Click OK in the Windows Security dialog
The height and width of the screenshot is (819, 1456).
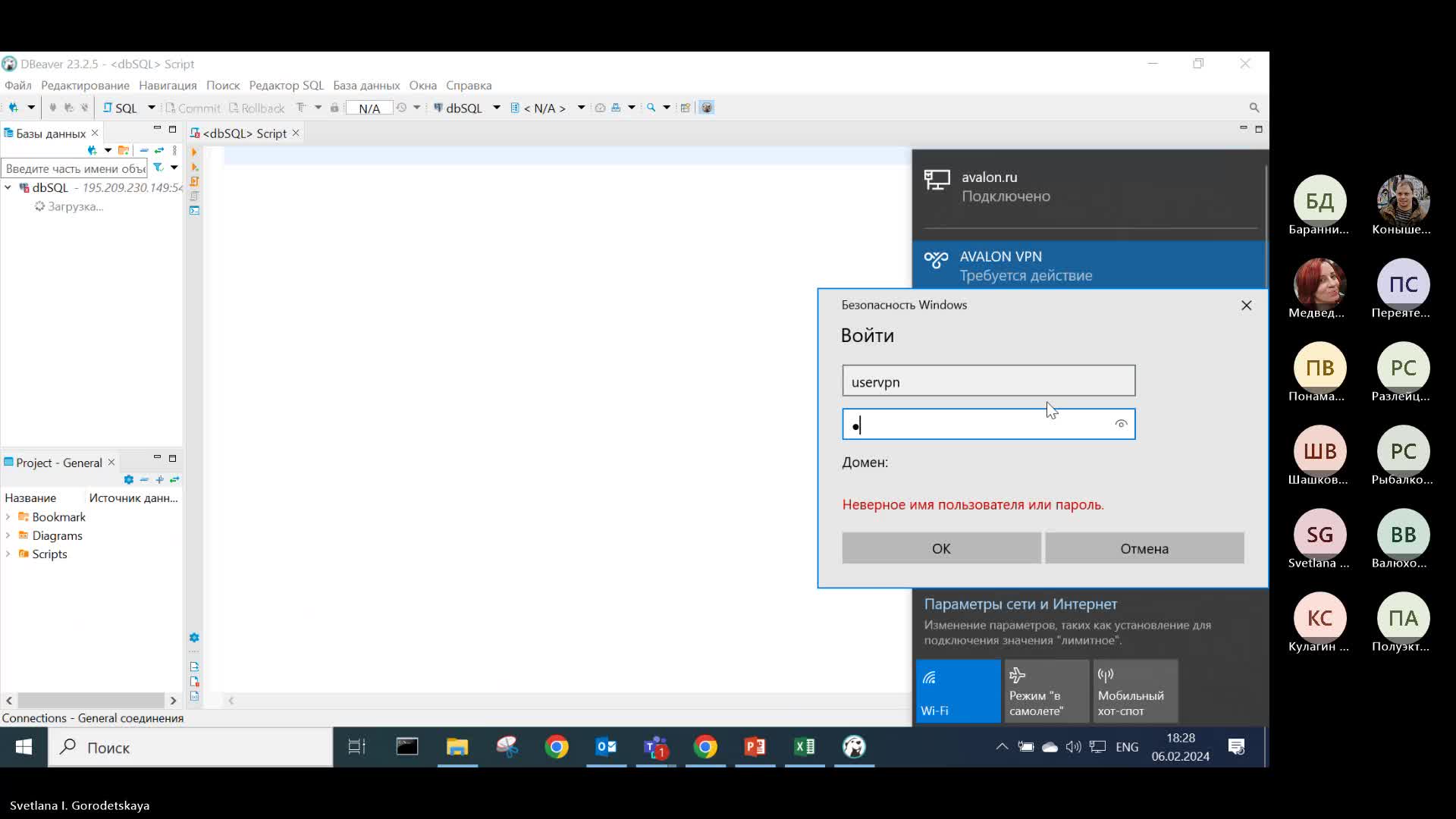pyautogui.click(x=941, y=548)
